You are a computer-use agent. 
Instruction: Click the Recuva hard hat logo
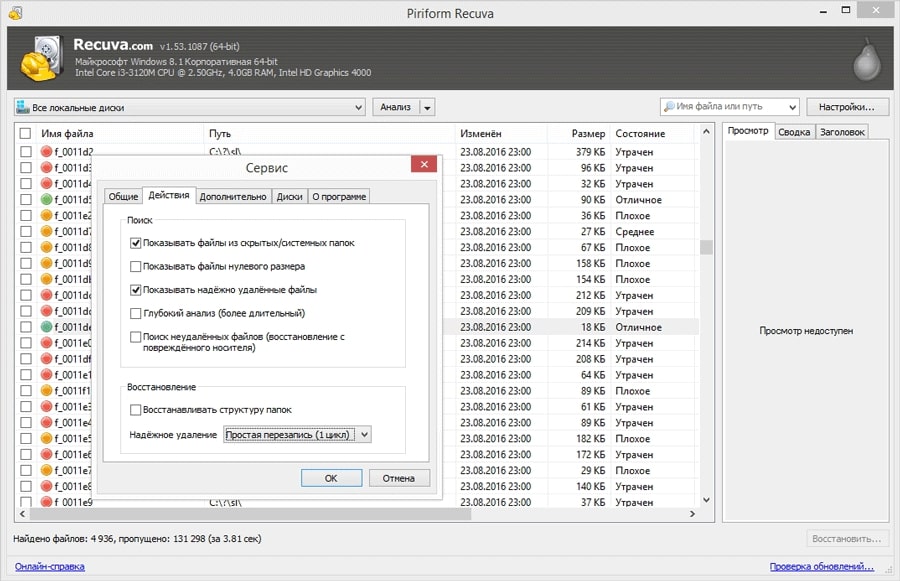(41, 62)
